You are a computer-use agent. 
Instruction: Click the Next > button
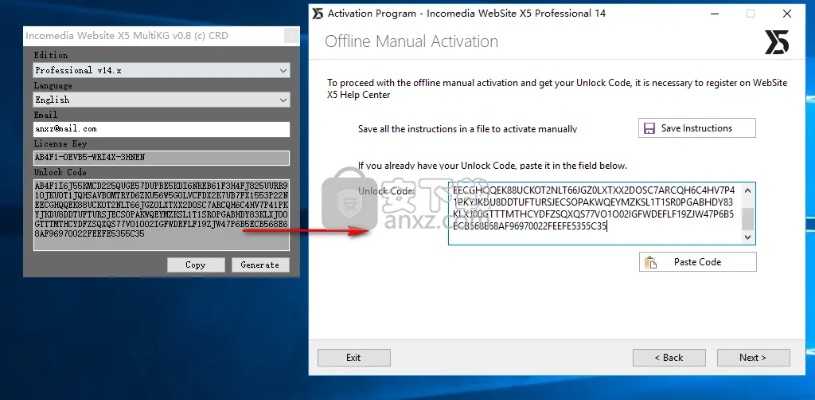pyautogui.click(x=753, y=357)
